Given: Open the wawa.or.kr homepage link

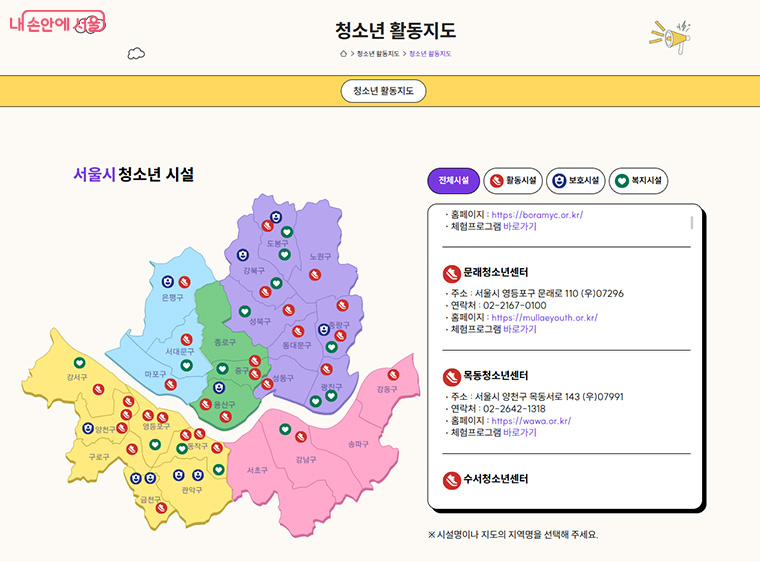Looking at the screenshot, I should point(531,421).
